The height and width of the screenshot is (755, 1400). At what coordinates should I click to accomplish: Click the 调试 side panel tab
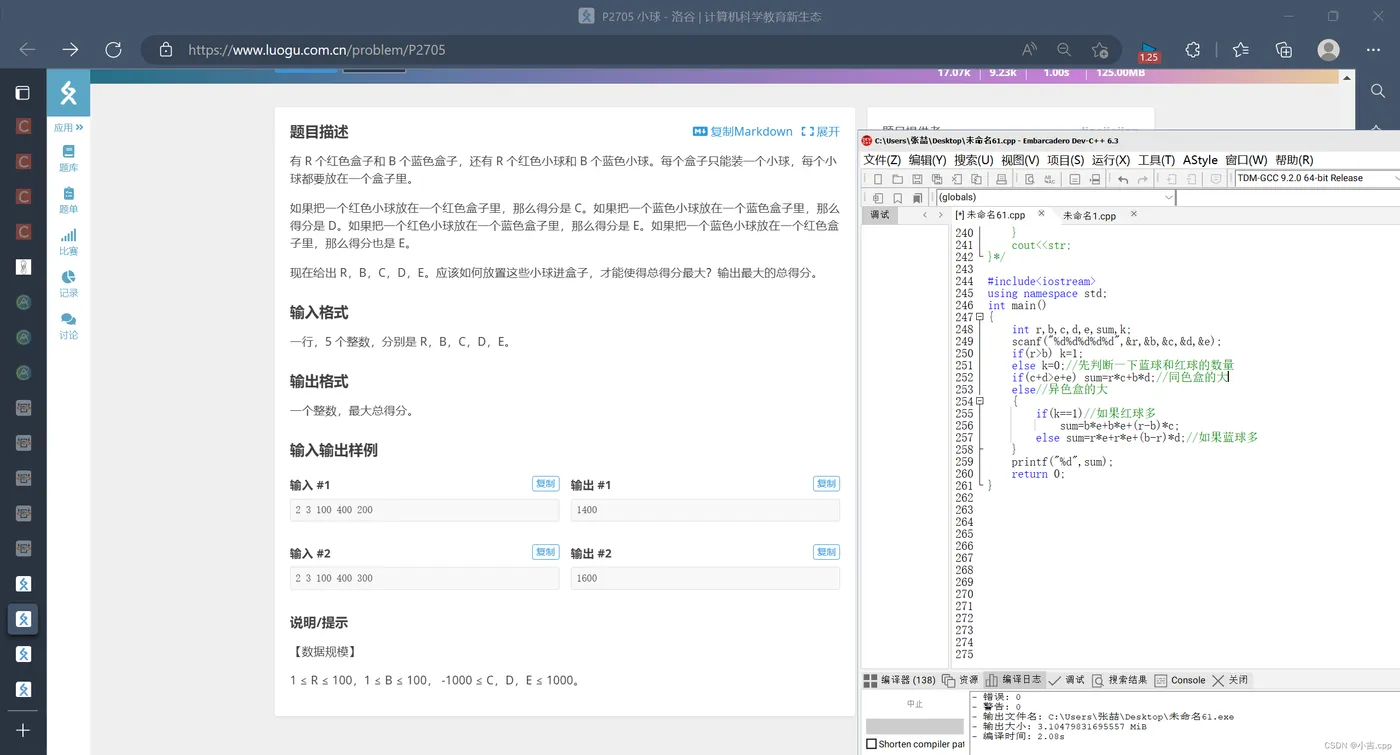pos(880,215)
